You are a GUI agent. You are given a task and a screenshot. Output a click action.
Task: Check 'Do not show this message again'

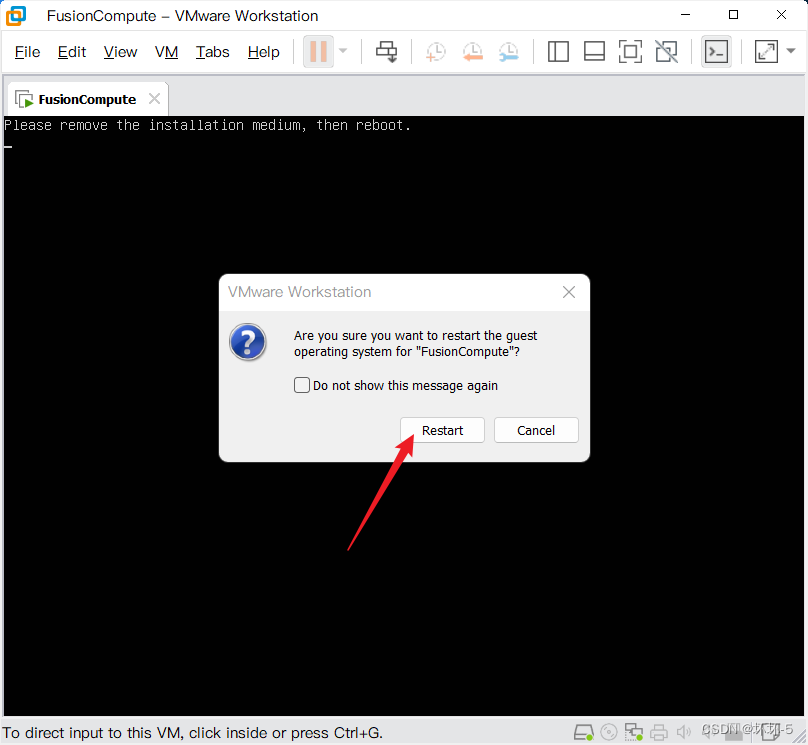(x=301, y=385)
